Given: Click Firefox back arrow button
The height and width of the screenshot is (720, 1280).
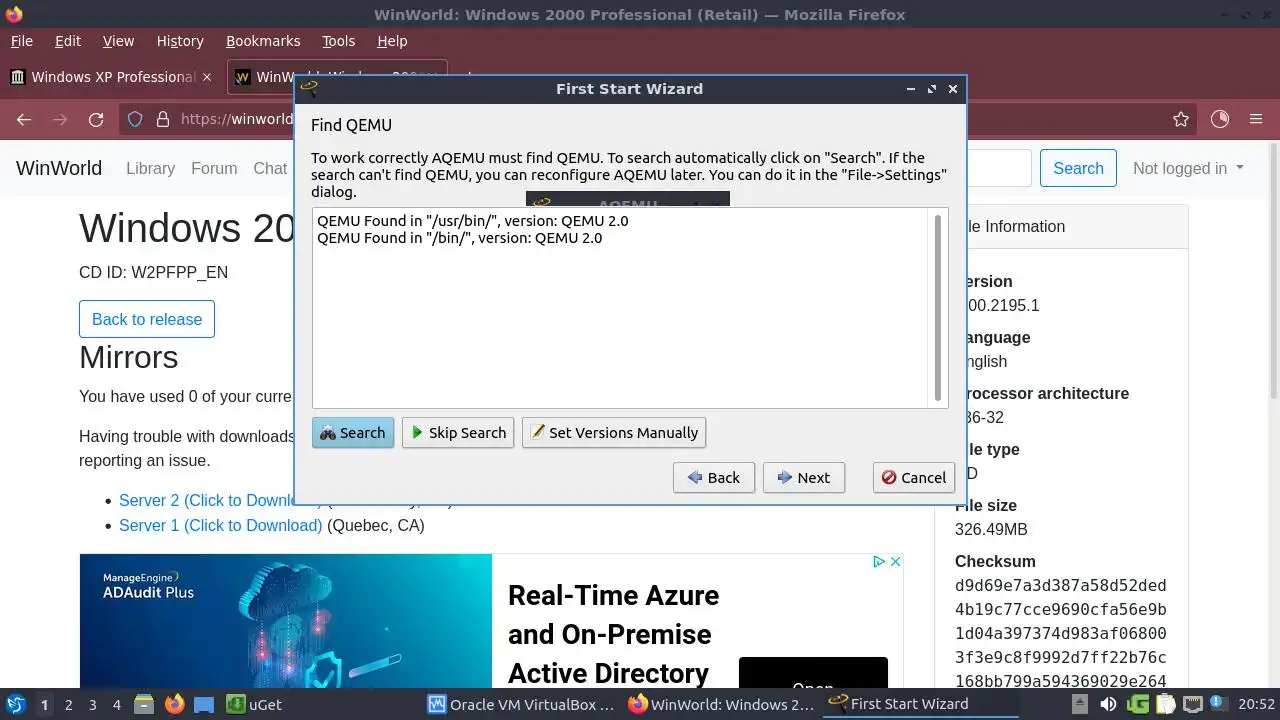Looking at the screenshot, I should (24, 120).
